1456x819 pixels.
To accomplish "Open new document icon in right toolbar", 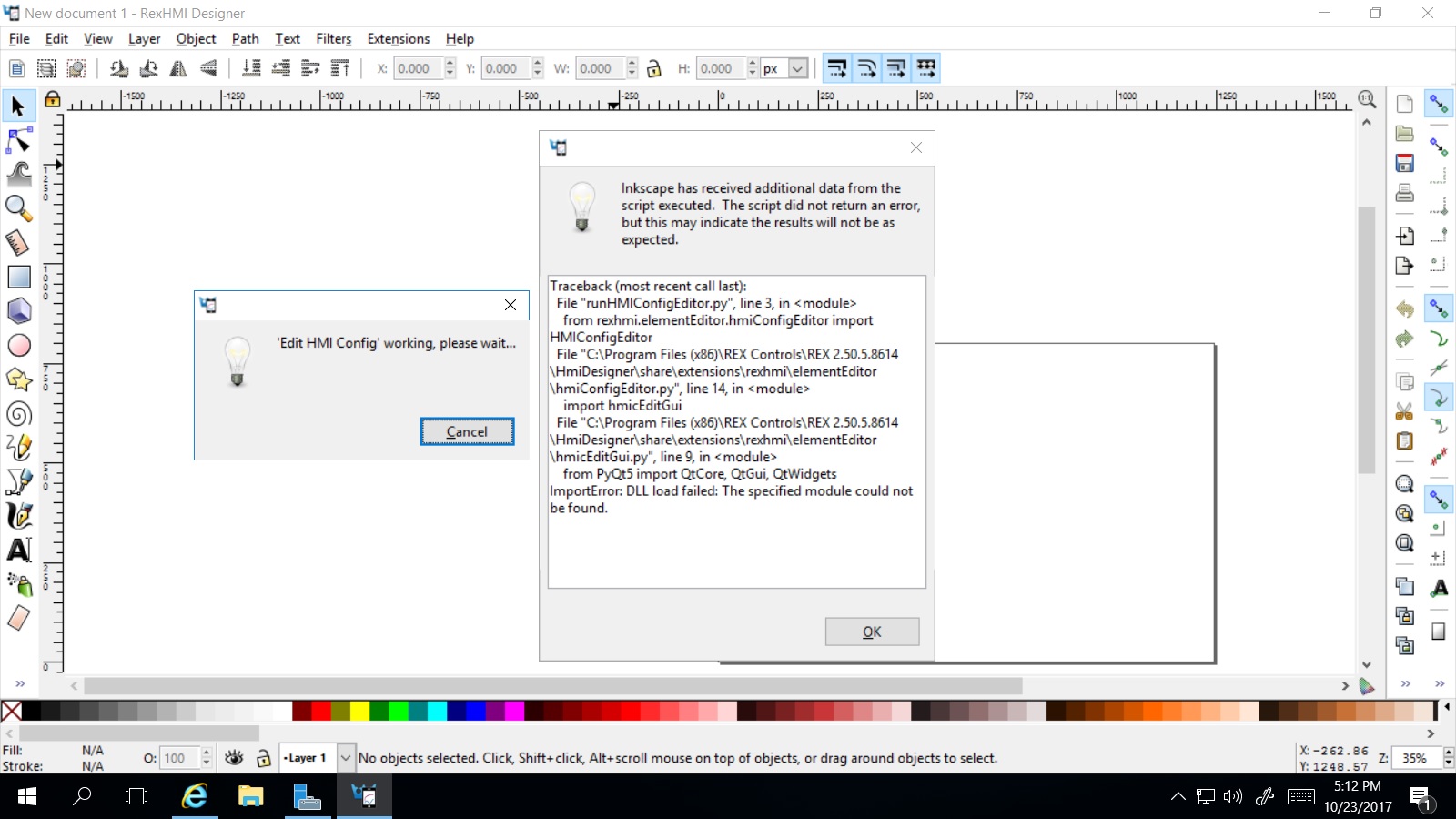I will tap(1405, 104).
